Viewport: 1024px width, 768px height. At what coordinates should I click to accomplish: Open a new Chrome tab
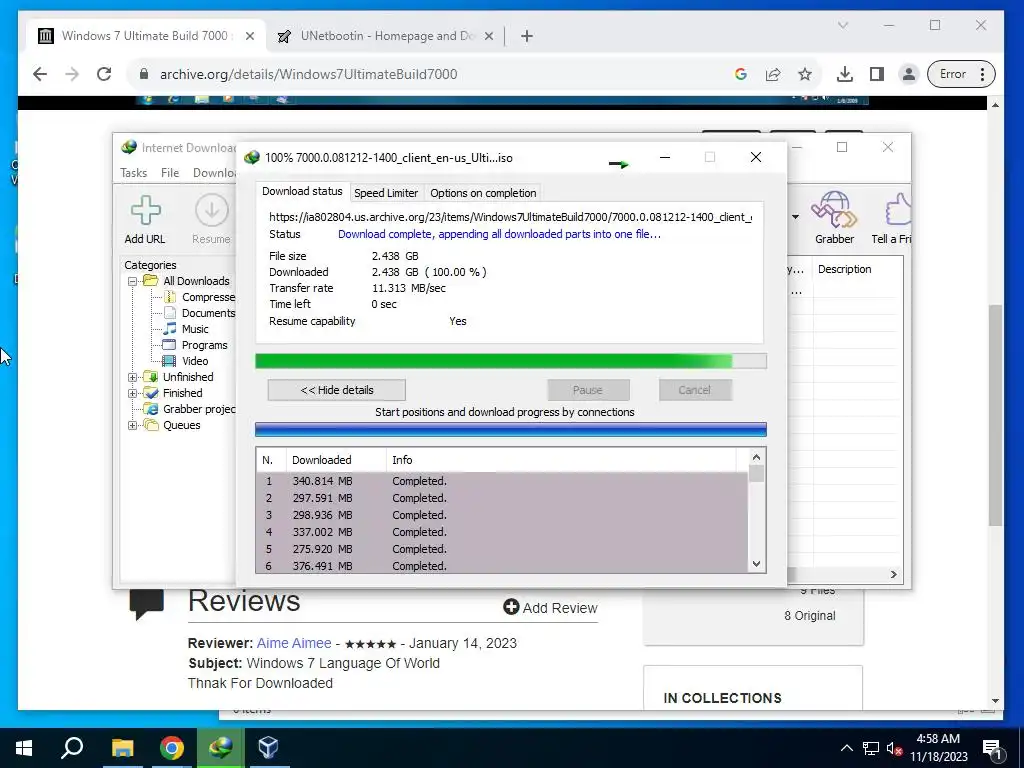point(527,37)
